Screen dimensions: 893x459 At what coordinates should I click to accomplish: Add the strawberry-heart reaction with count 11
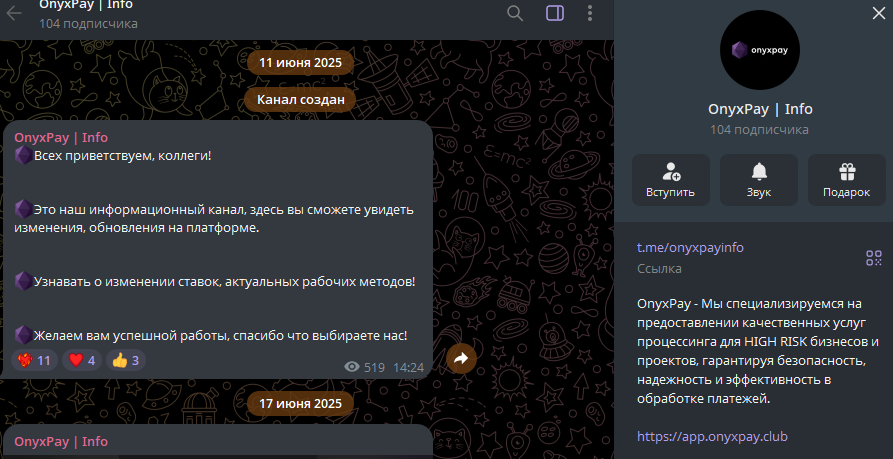click(35, 360)
